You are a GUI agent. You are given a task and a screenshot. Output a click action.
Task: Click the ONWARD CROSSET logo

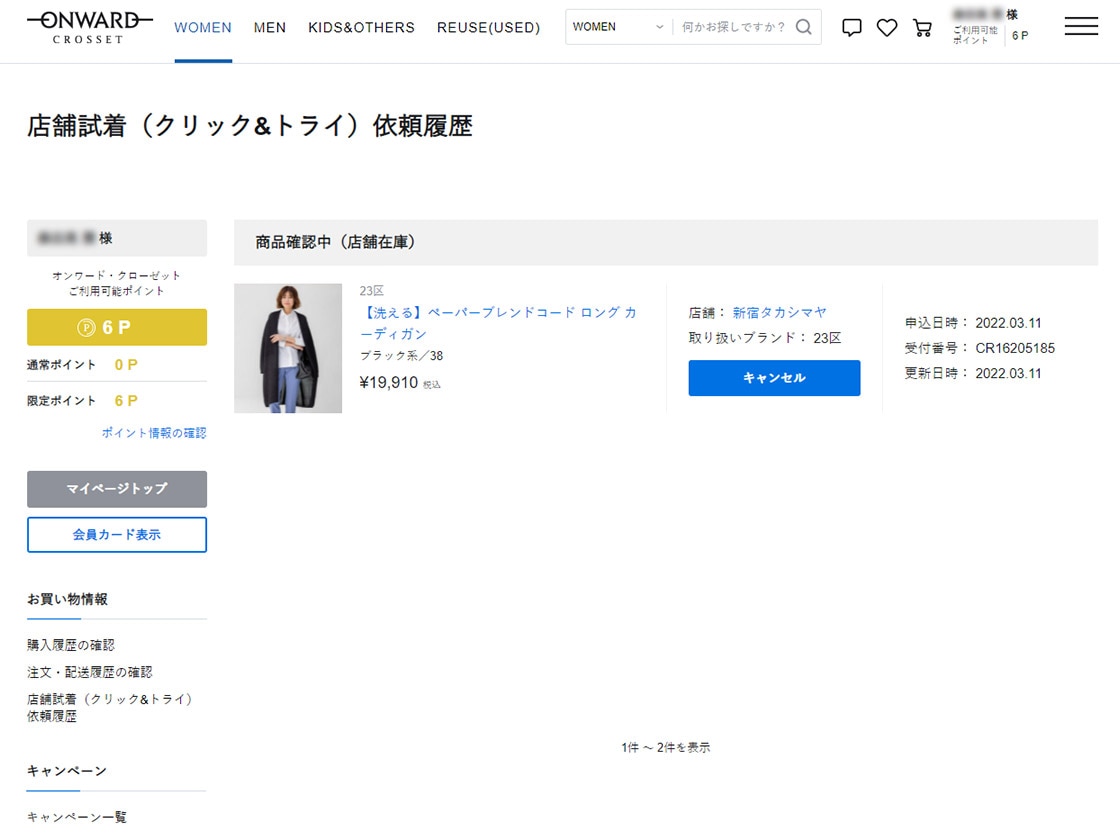pos(88,27)
